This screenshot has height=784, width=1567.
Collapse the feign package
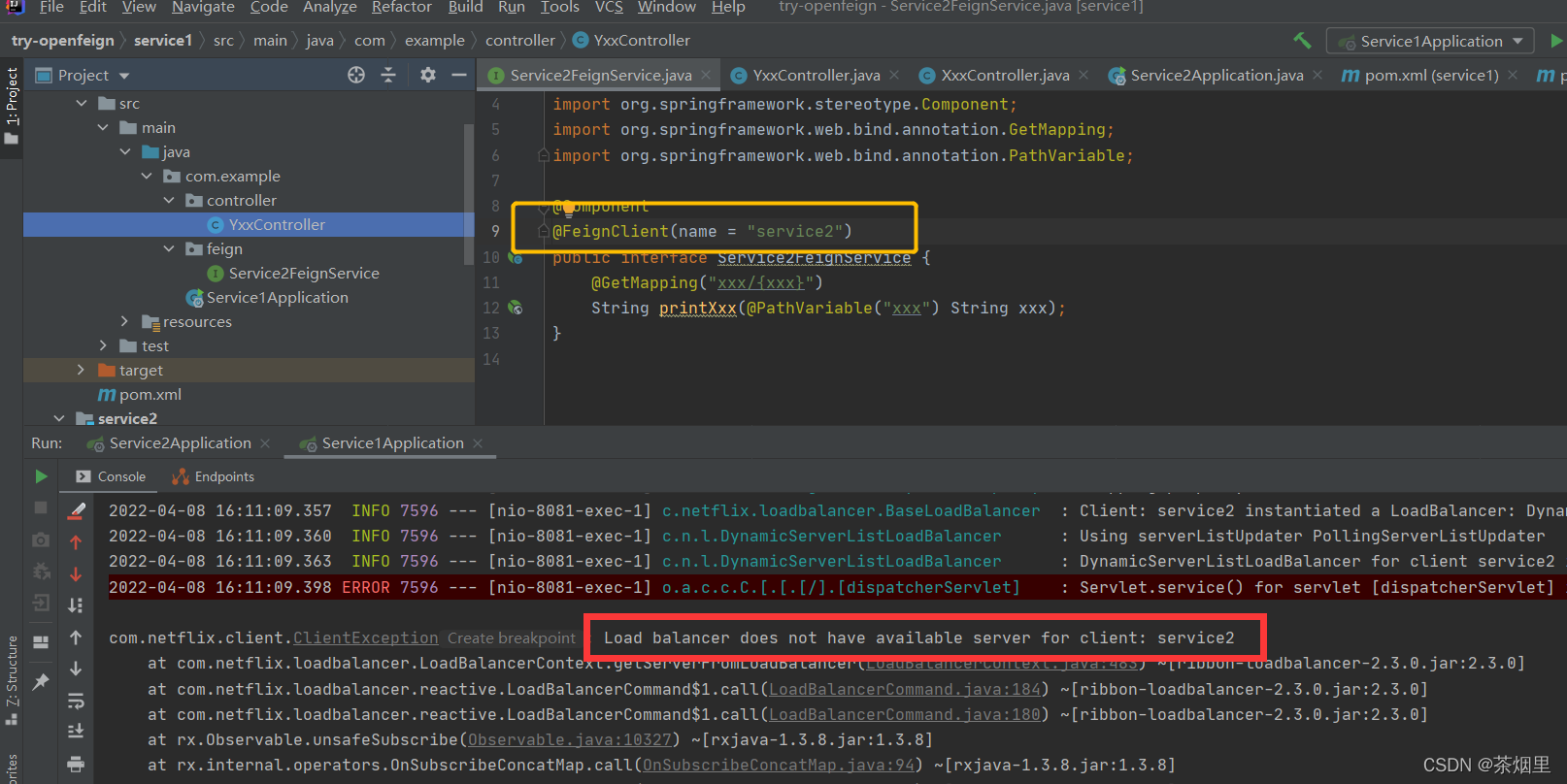coord(169,248)
